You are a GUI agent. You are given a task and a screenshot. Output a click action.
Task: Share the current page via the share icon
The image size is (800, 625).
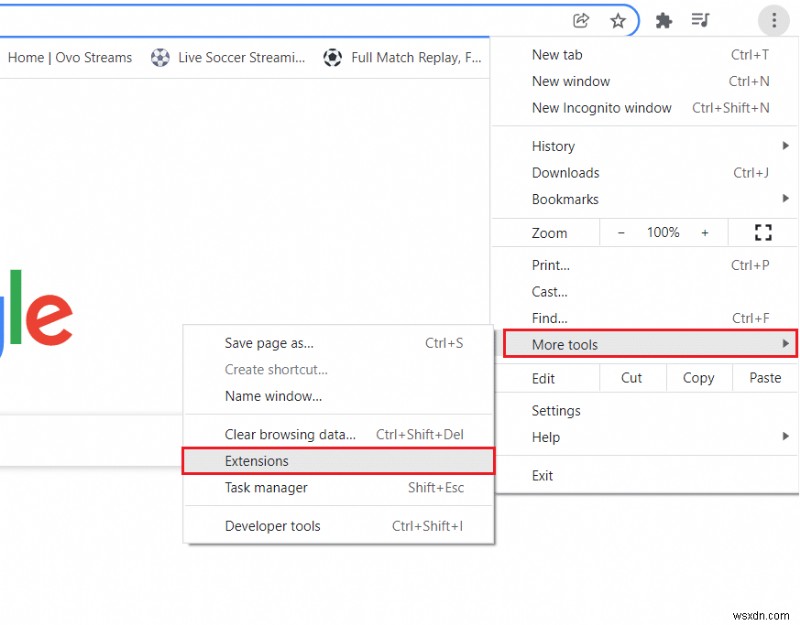580,19
